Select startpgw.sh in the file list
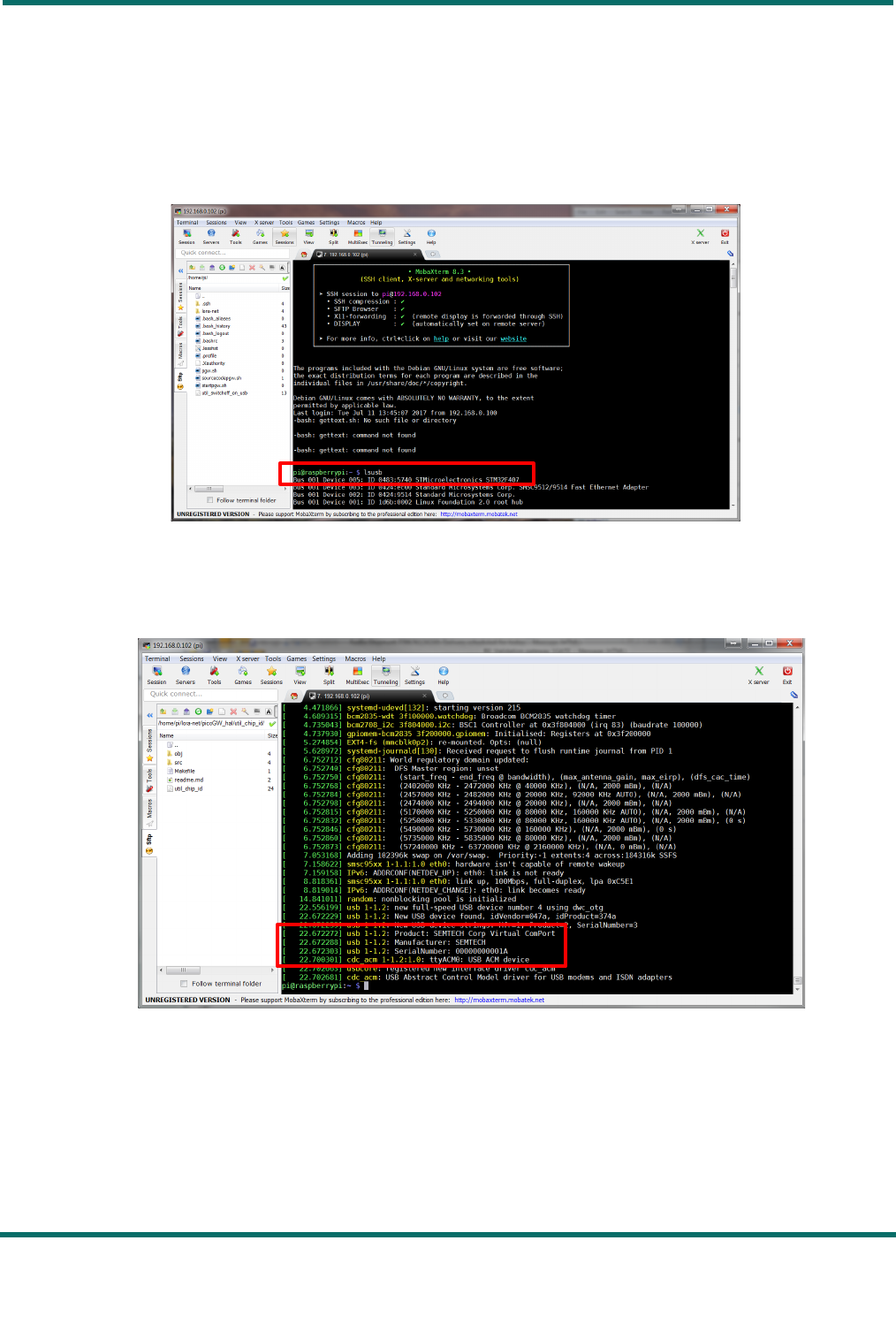Screen dimensions: 896x1324 coord(214,385)
